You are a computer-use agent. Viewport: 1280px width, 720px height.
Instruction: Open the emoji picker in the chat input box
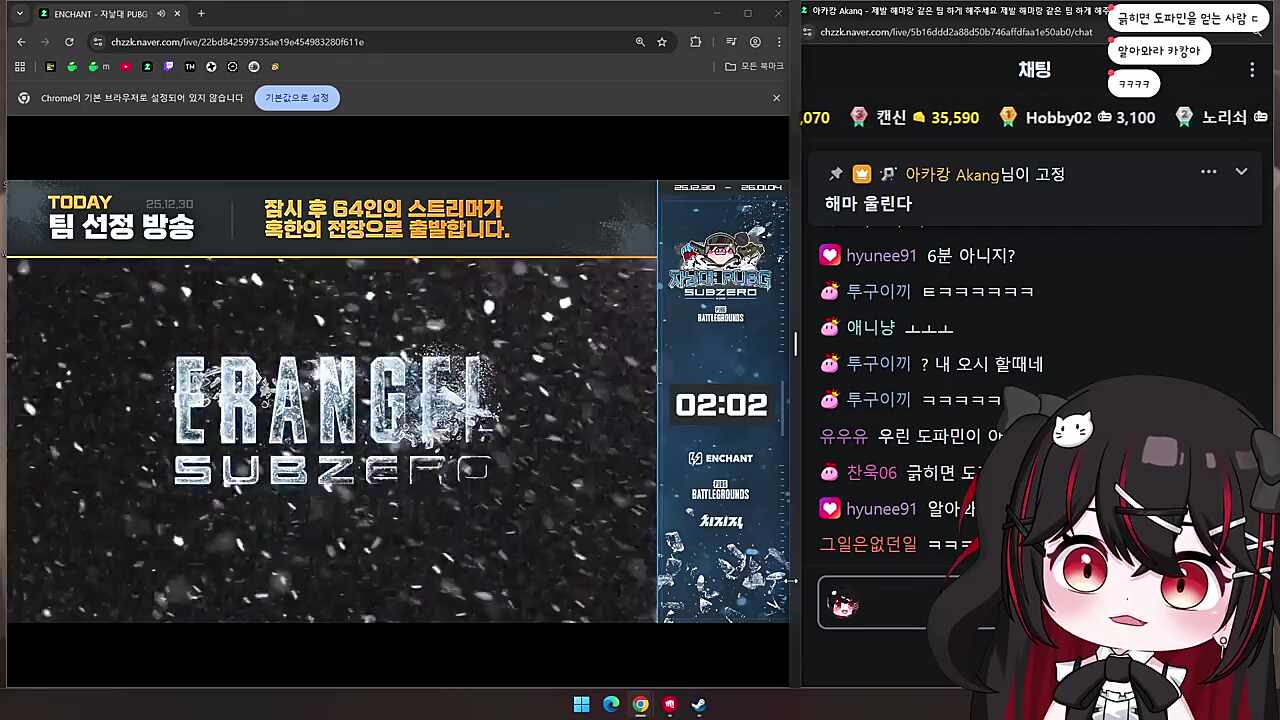click(x=843, y=602)
